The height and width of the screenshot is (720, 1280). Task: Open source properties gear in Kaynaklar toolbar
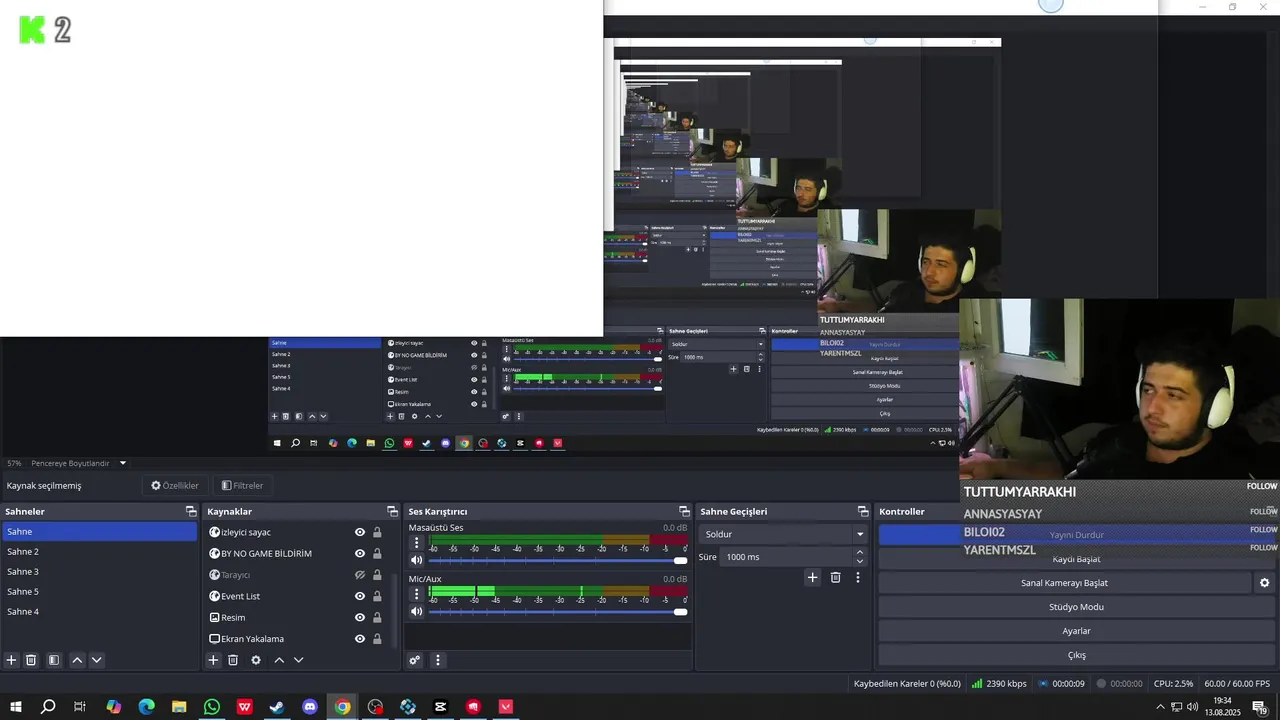tap(256, 660)
